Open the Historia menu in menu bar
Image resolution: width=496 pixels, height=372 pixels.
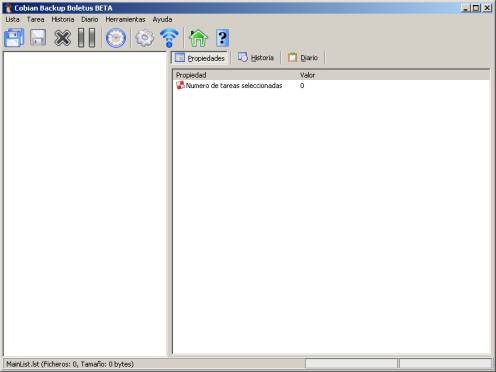tap(63, 20)
